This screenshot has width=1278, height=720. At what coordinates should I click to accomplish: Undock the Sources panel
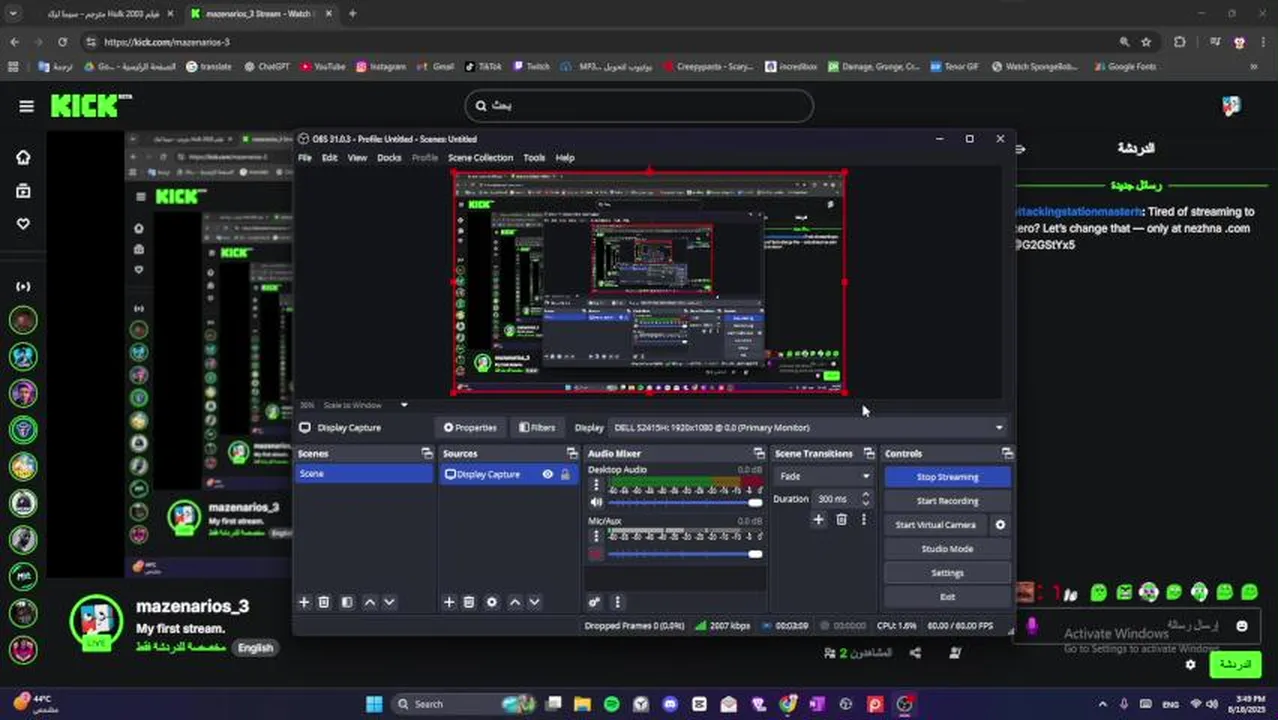point(572,454)
